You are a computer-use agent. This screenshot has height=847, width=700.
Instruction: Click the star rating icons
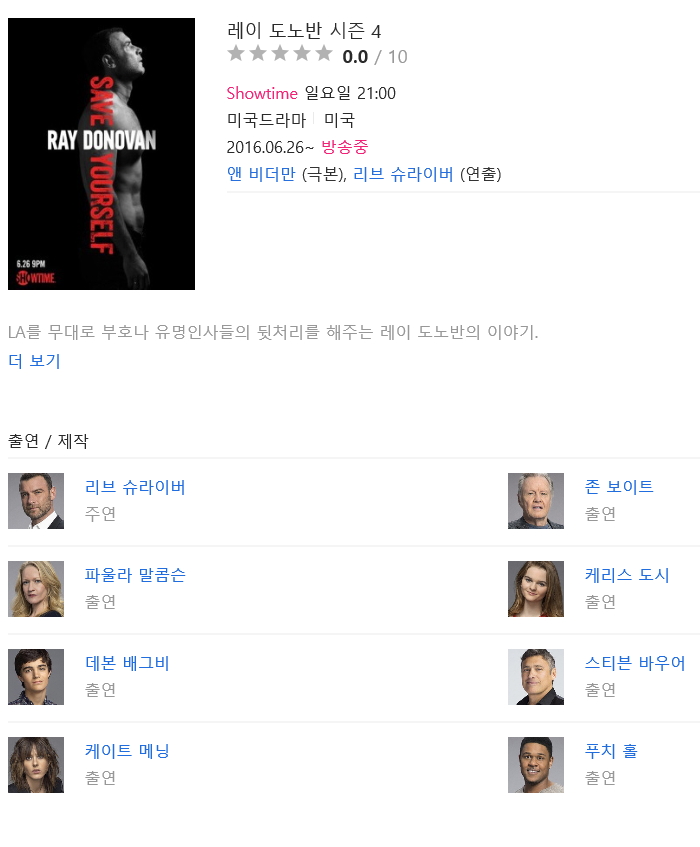(280, 53)
